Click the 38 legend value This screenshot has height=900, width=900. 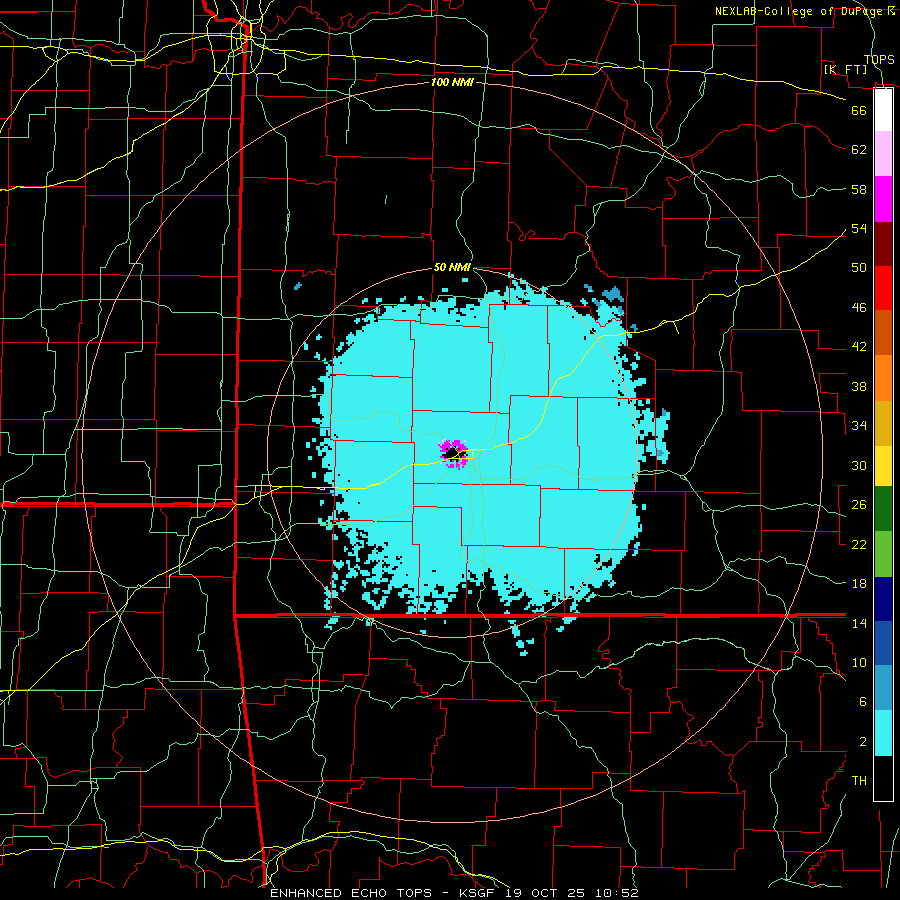point(859,386)
